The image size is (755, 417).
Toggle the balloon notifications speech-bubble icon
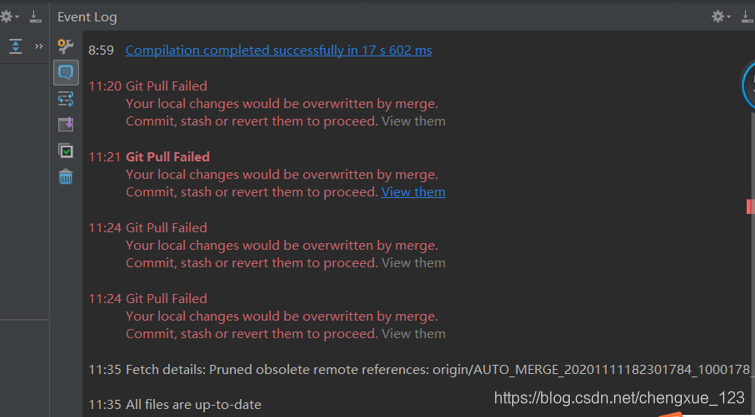pyautogui.click(x=65, y=73)
